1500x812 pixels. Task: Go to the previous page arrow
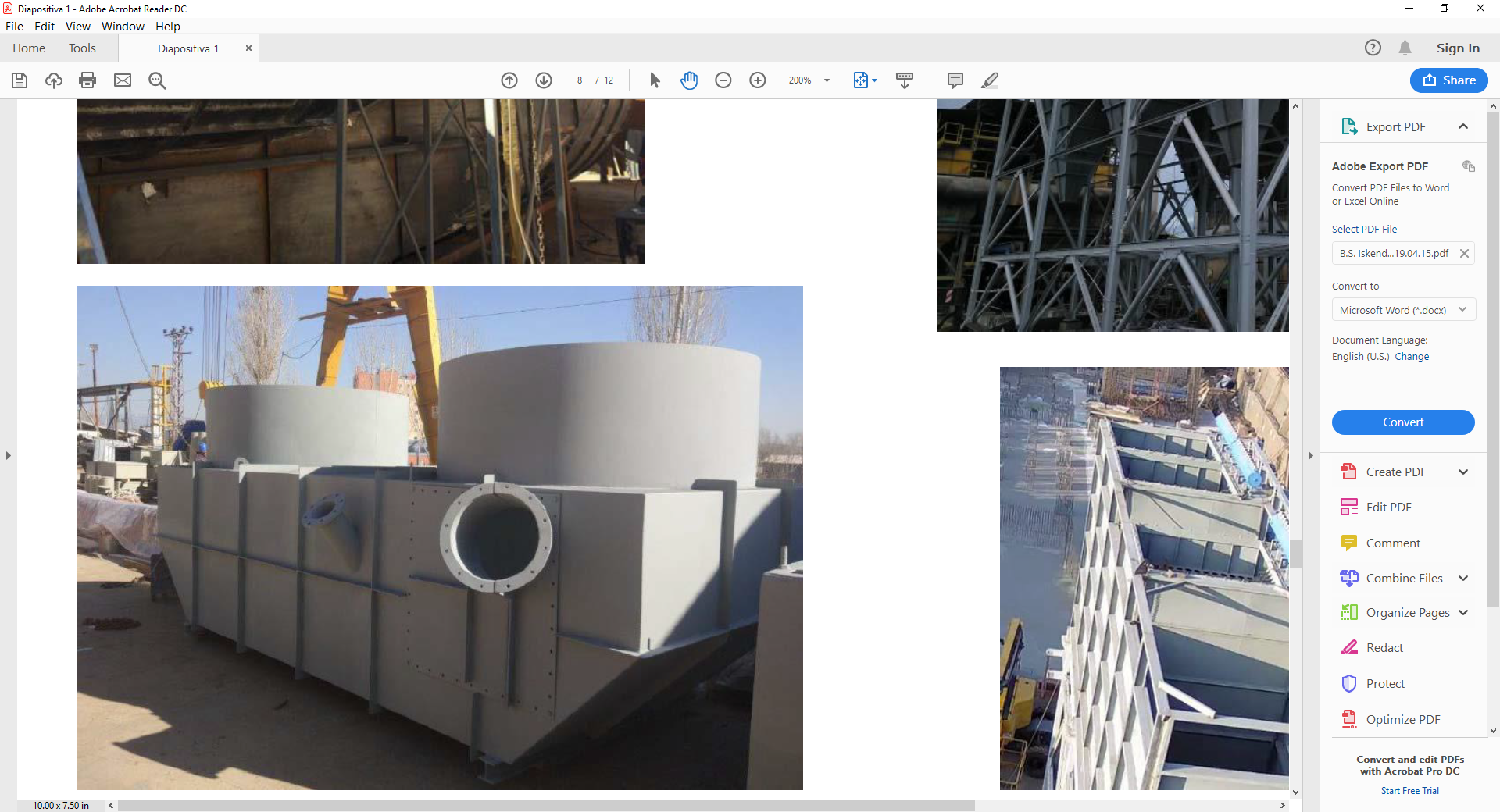[509, 80]
